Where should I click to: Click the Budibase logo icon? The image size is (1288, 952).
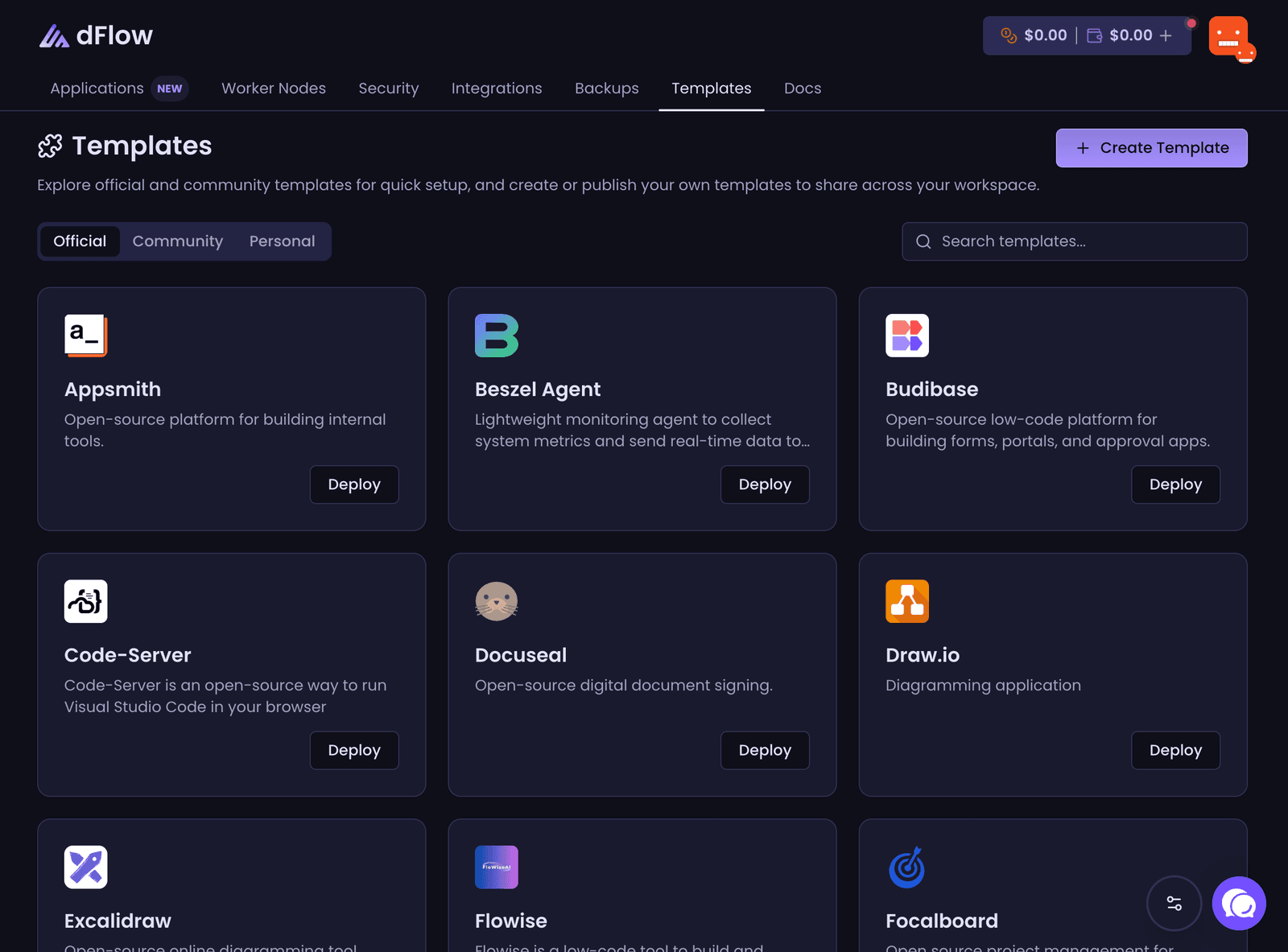coord(907,336)
